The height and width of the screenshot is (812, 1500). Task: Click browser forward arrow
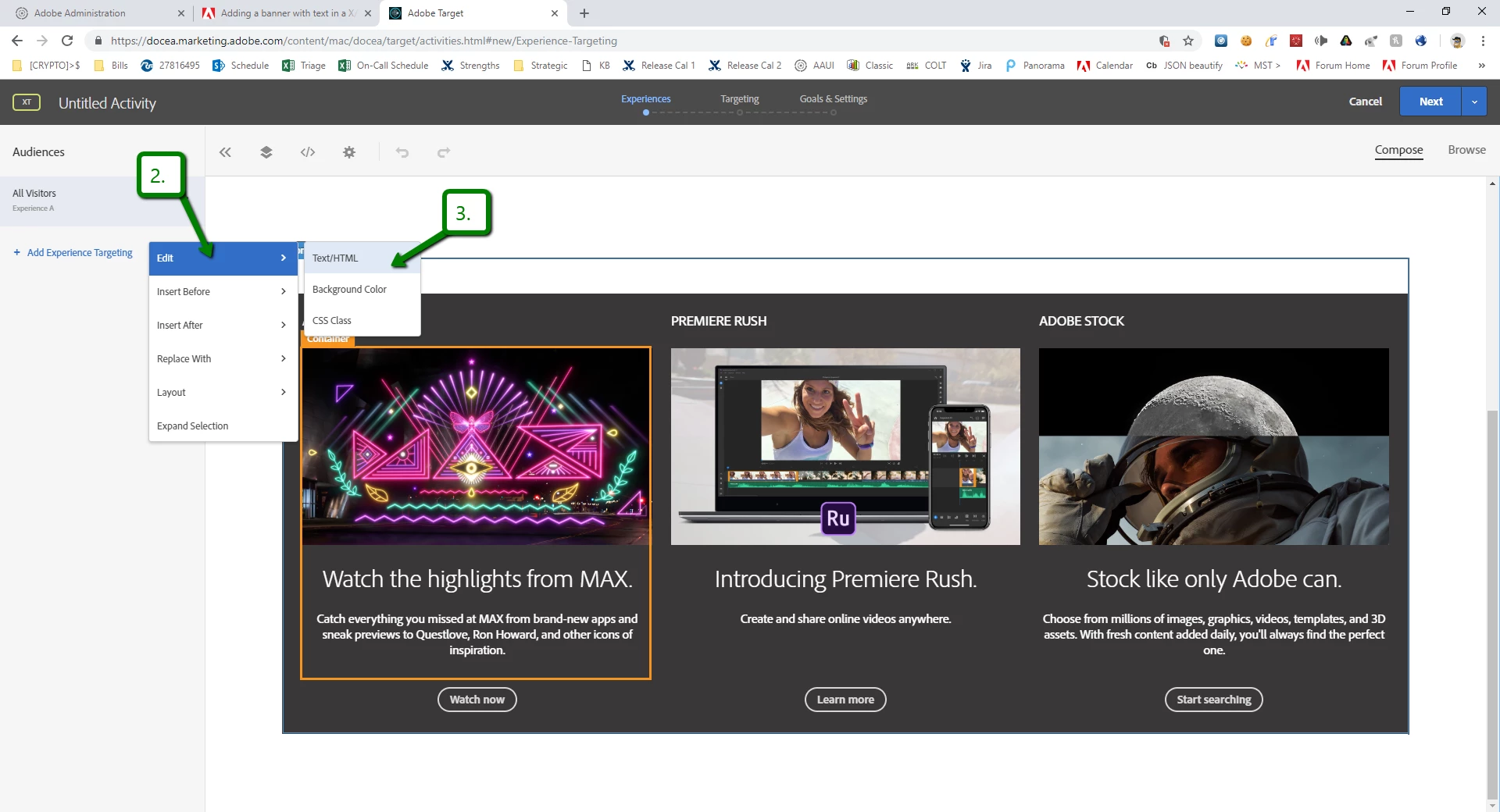42,41
